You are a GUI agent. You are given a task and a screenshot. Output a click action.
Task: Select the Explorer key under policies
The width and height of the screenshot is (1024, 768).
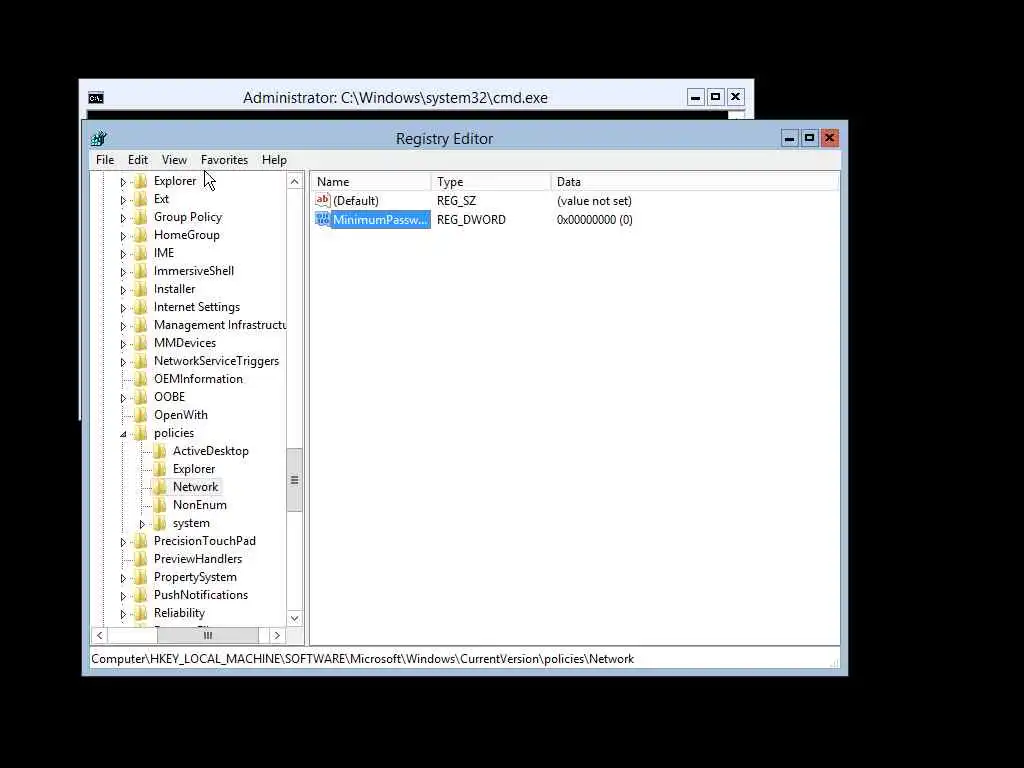[x=193, y=469]
